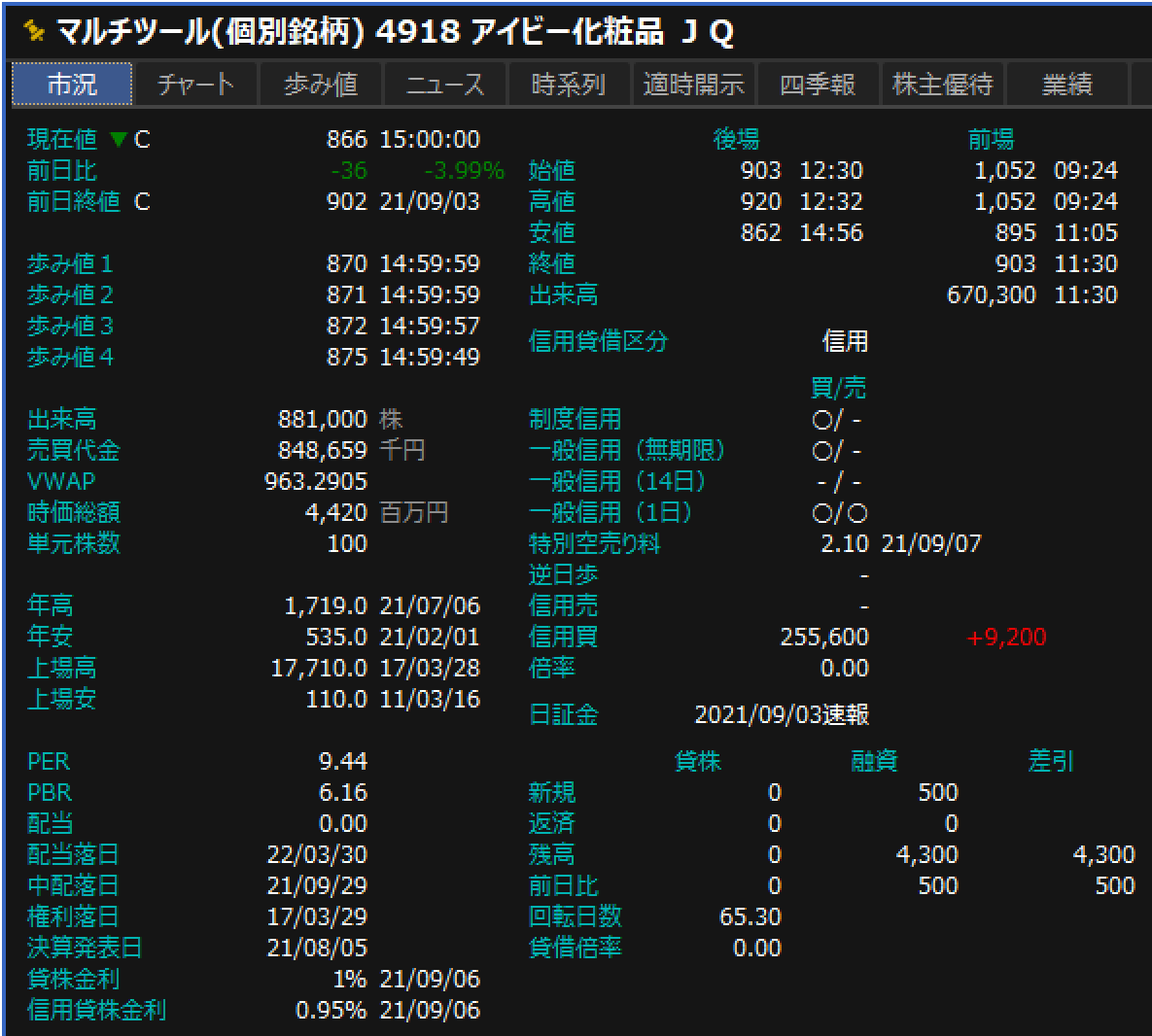Image resolution: width=1152 pixels, height=1036 pixels.
Task: Click the 回転日数 value 65.30
Action: coord(751,916)
